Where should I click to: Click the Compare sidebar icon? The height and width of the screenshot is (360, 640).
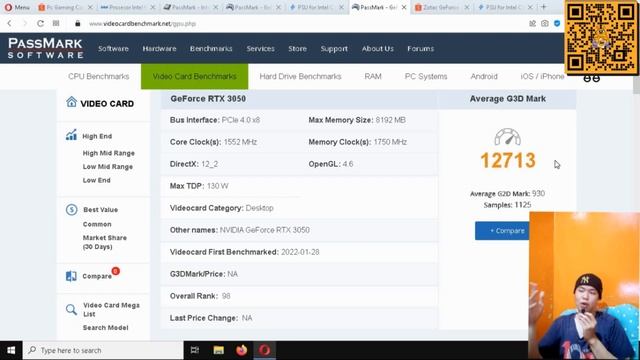[71, 276]
